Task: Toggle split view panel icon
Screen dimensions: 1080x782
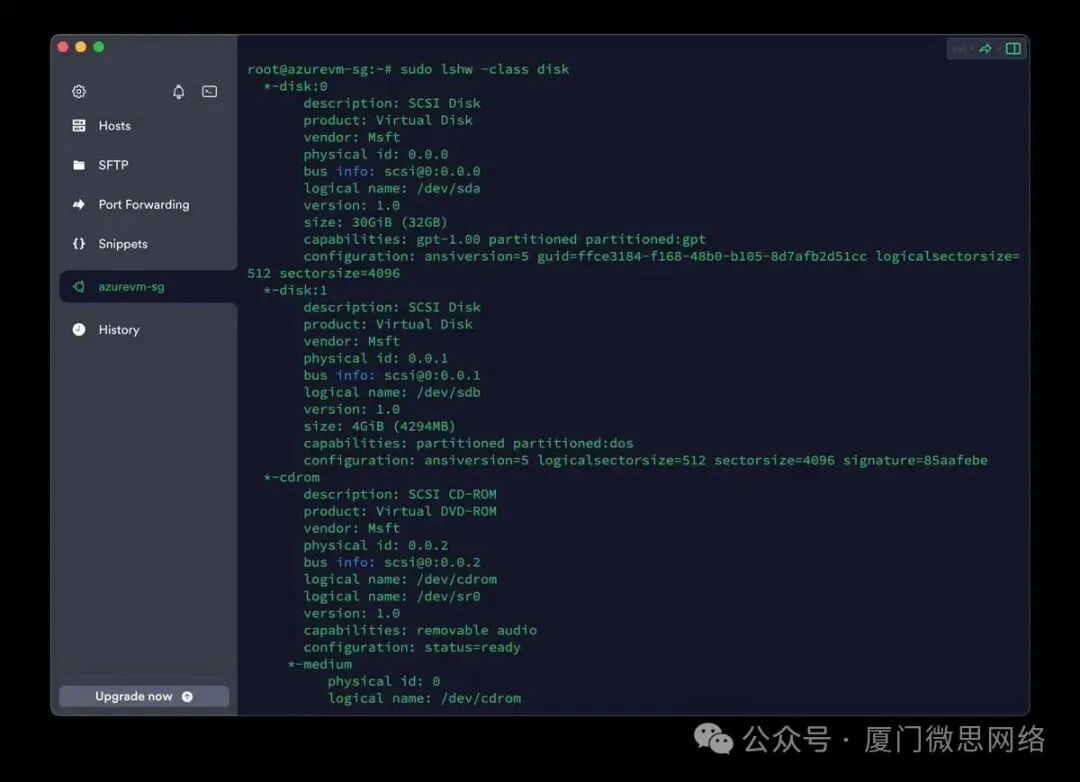Action: pos(1013,49)
